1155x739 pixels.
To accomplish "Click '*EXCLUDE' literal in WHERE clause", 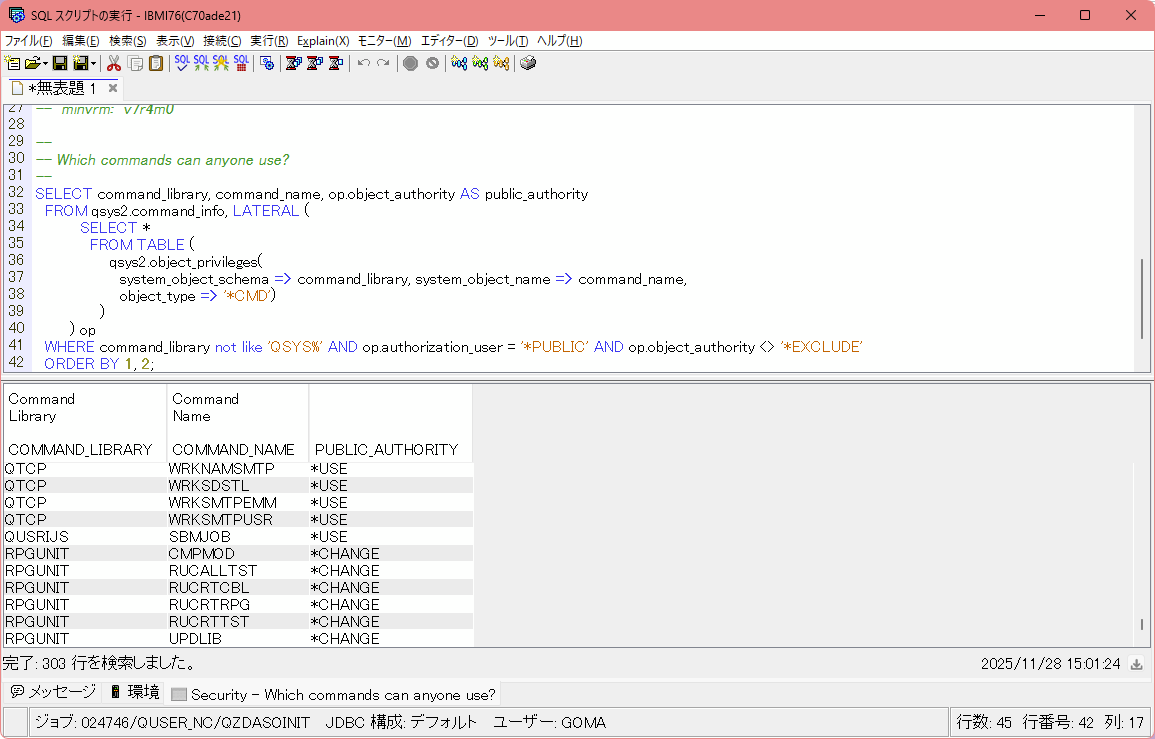I will tap(821, 347).
